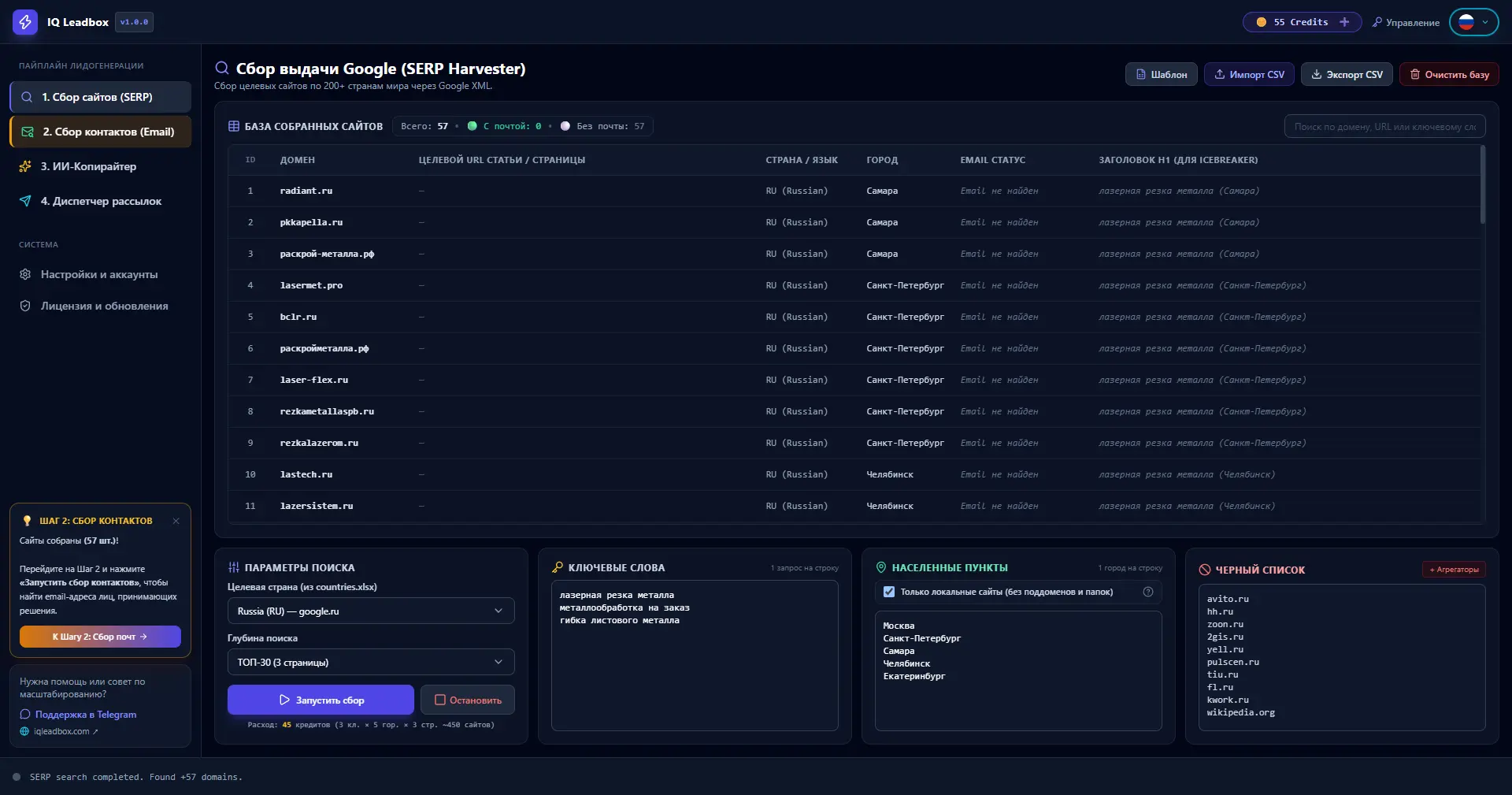Viewport: 1512px width, 795px height.
Task: Open 2. Сбор контактов (Email) step
Action: pyautogui.click(x=100, y=132)
